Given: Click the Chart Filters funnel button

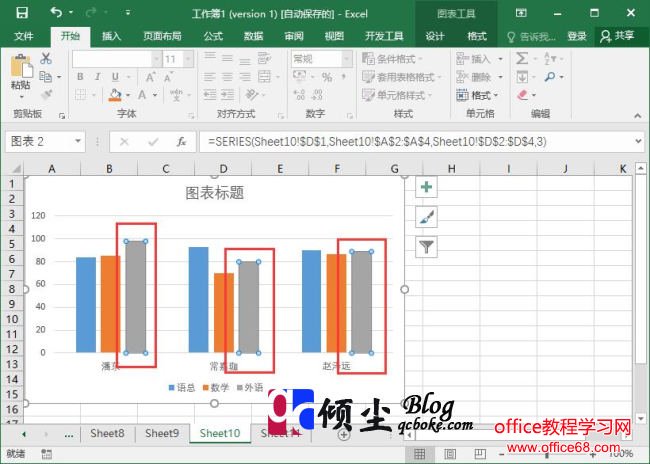Looking at the screenshot, I should click(x=426, y=247).
